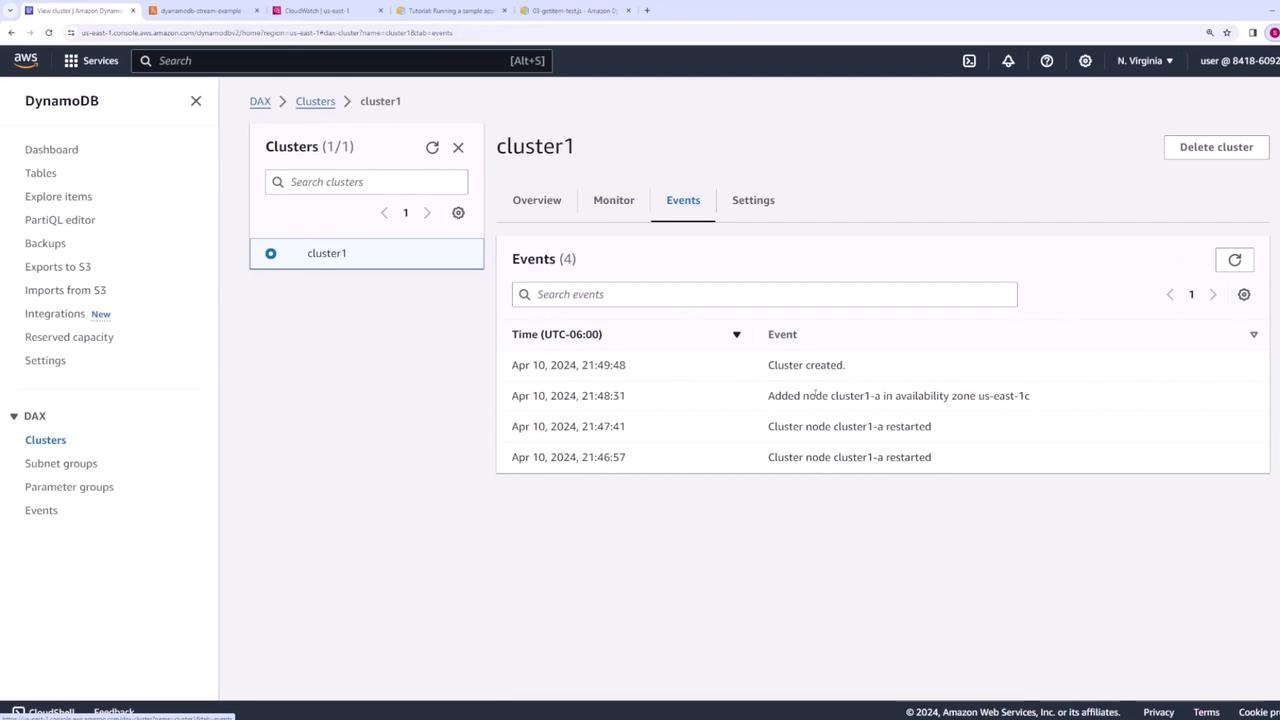Switch to the 03-getitem-test.js browser tab
1280x720 pixels.
pyautogui.click(x=574, y=11)
